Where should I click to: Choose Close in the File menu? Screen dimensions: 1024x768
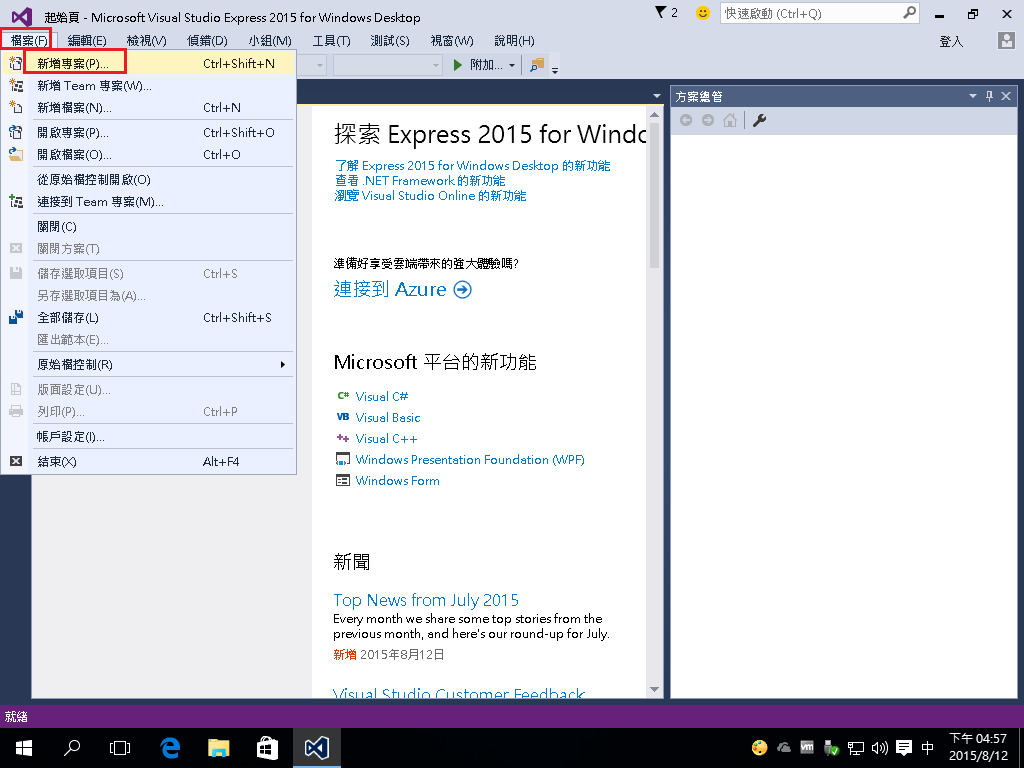click(x=149, y=227)
